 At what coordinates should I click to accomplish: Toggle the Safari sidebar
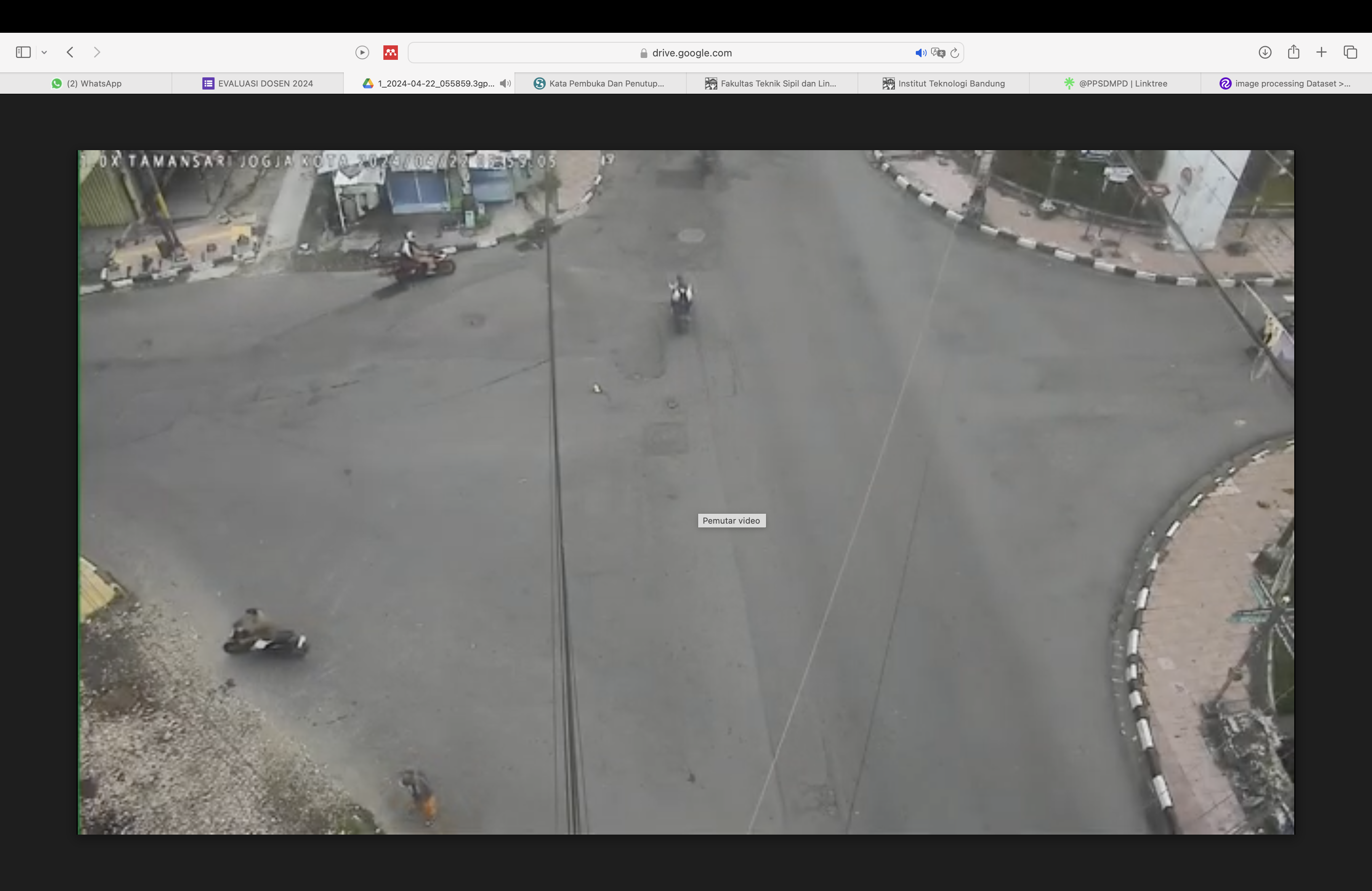point(23,53)
